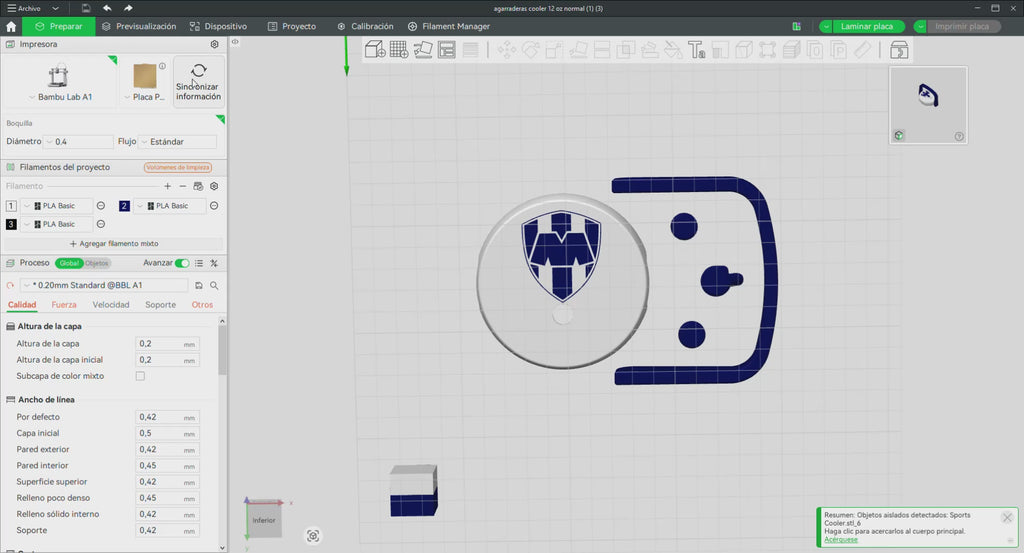Open the Calibración tab
Viewport: 1024px width, 553px height.
365,27
